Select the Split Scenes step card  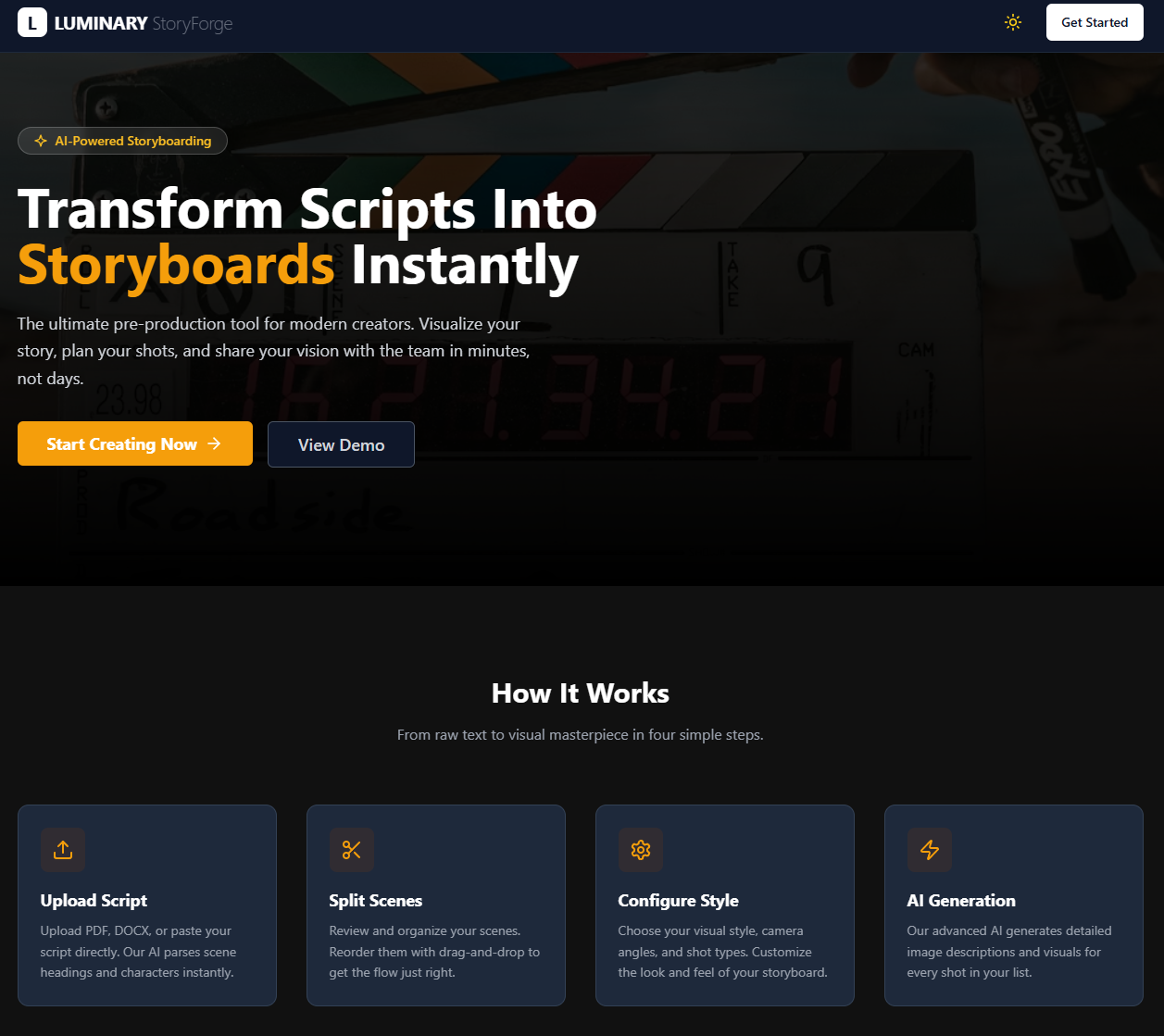(x=435, y=905)
